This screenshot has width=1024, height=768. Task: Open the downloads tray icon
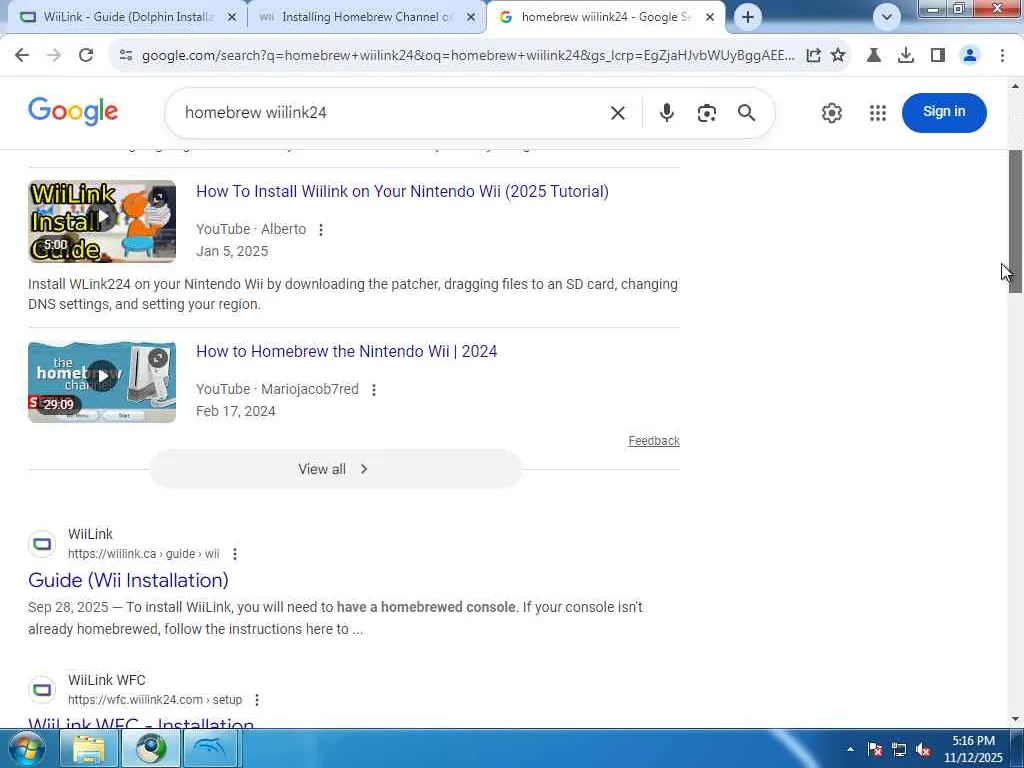pos(905,56)
